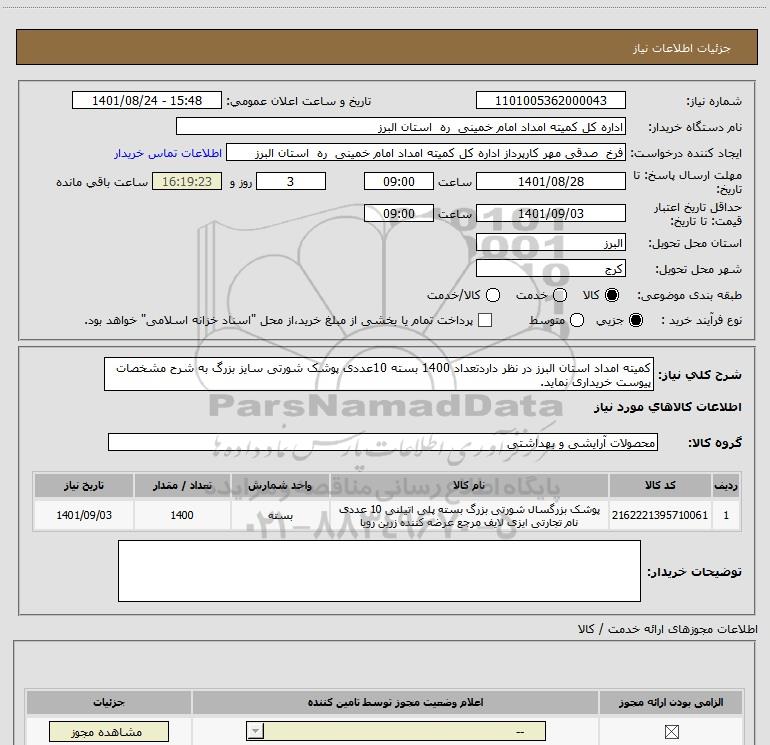
Task: Click the شرح کلی نیاز description box
Action: [379, 374]
